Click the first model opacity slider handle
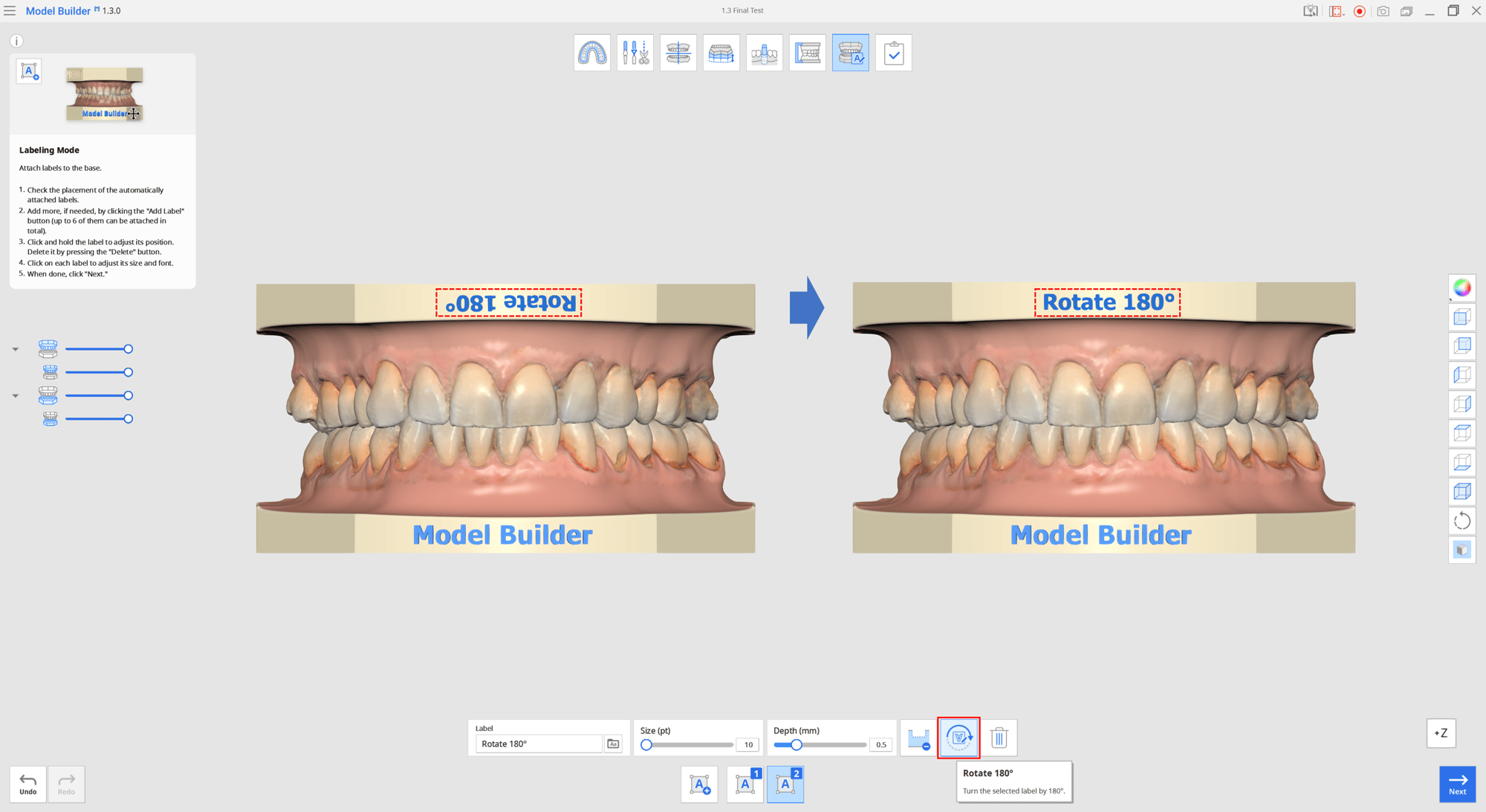The height and width of the screenshot is (812, 1486). click(x=129, y=349)
